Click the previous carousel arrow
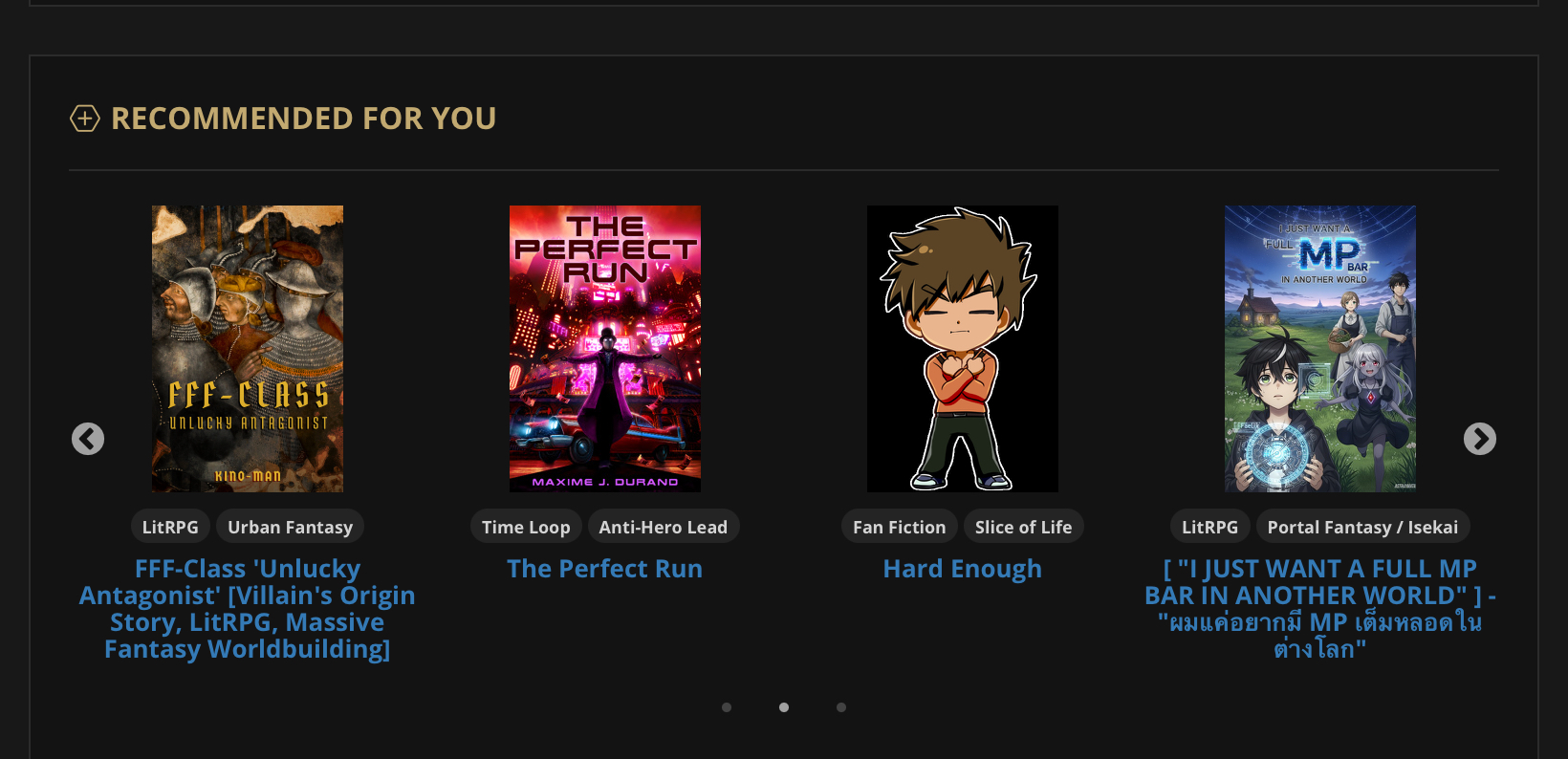The width and height of the screenshot is (1568, 759). [x=88, y=439]
